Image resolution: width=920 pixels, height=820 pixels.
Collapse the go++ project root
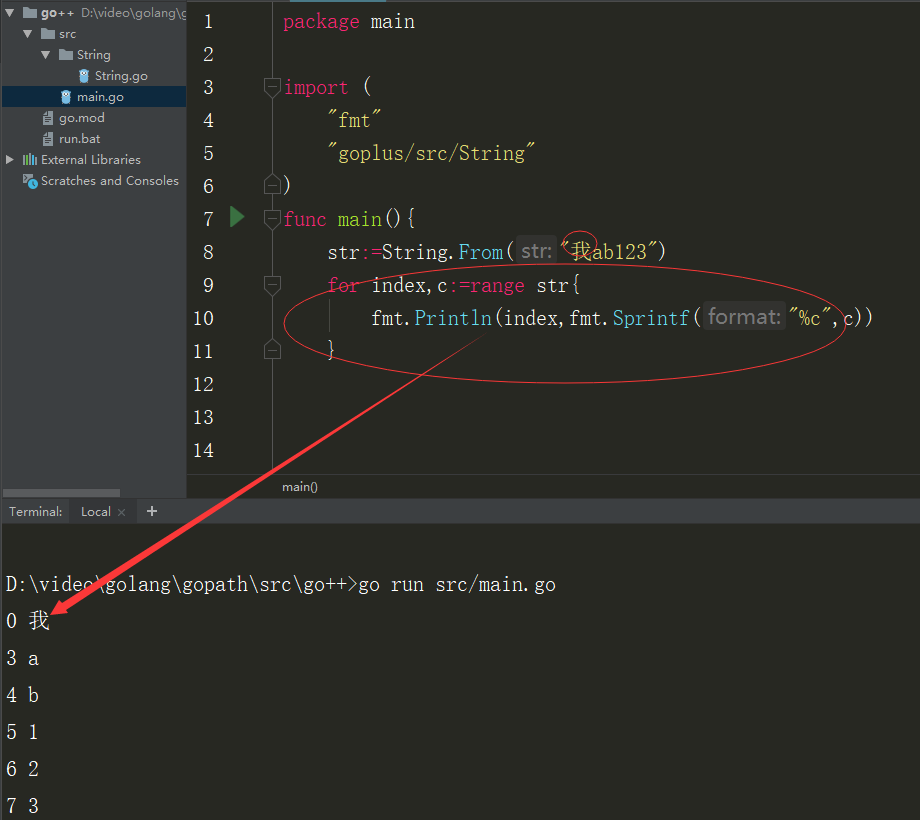point(10,13)
